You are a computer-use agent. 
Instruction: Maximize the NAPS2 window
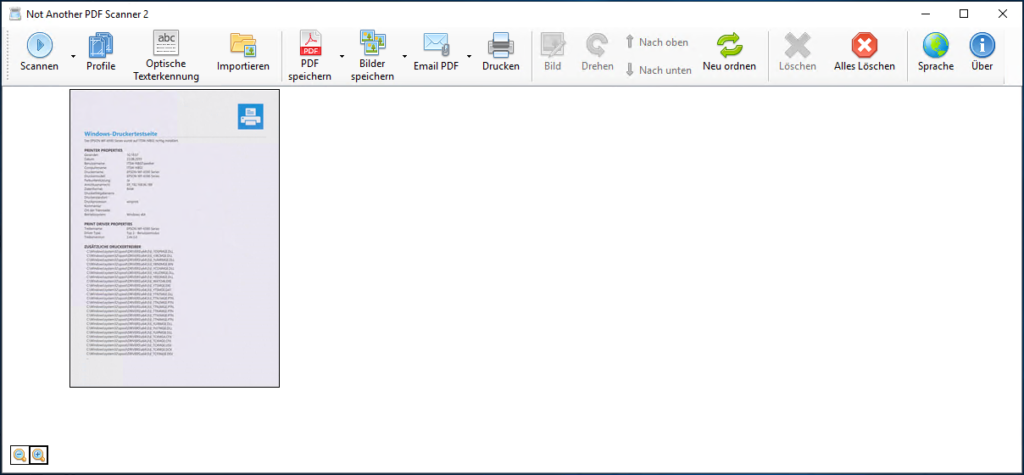963,13
